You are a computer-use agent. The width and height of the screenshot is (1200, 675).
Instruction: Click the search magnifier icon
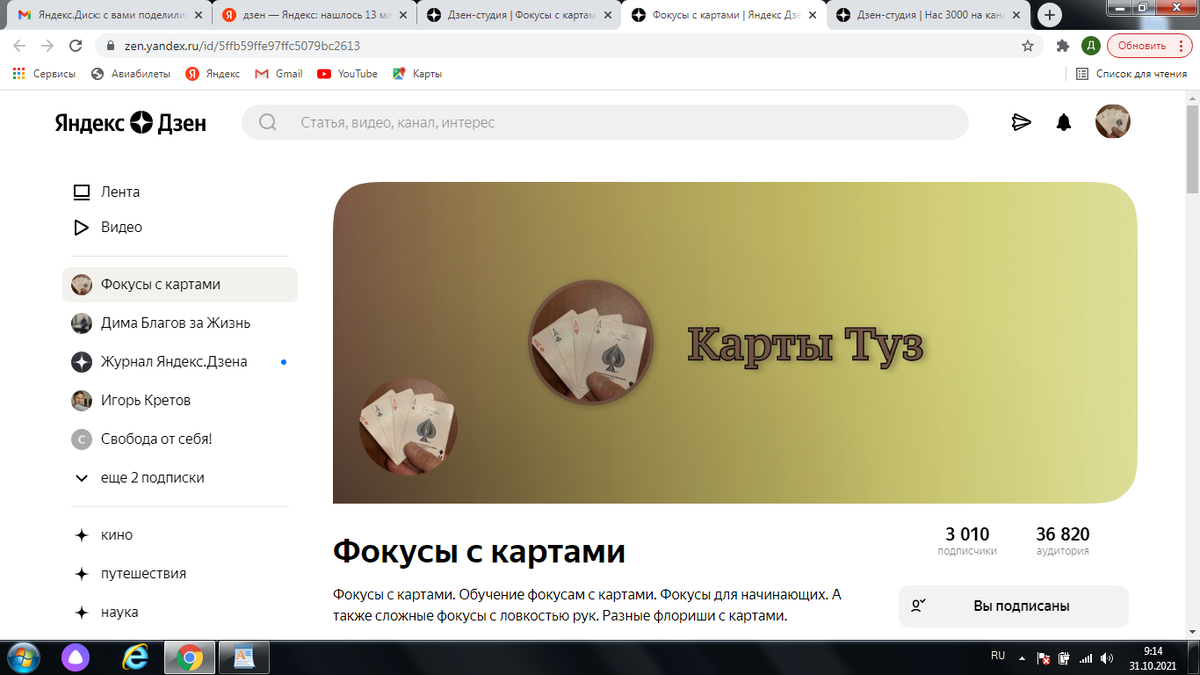(x=266, y=122)
